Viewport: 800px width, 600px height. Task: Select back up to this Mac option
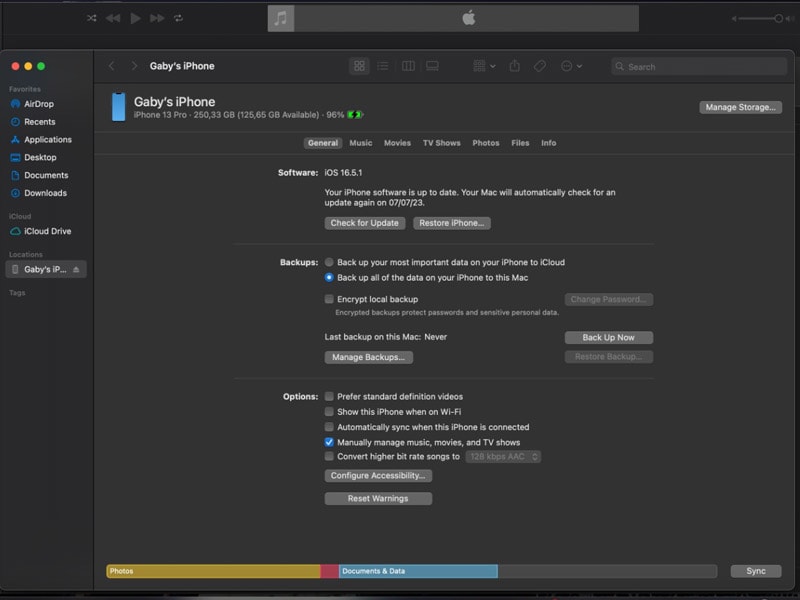pos(329,278)
